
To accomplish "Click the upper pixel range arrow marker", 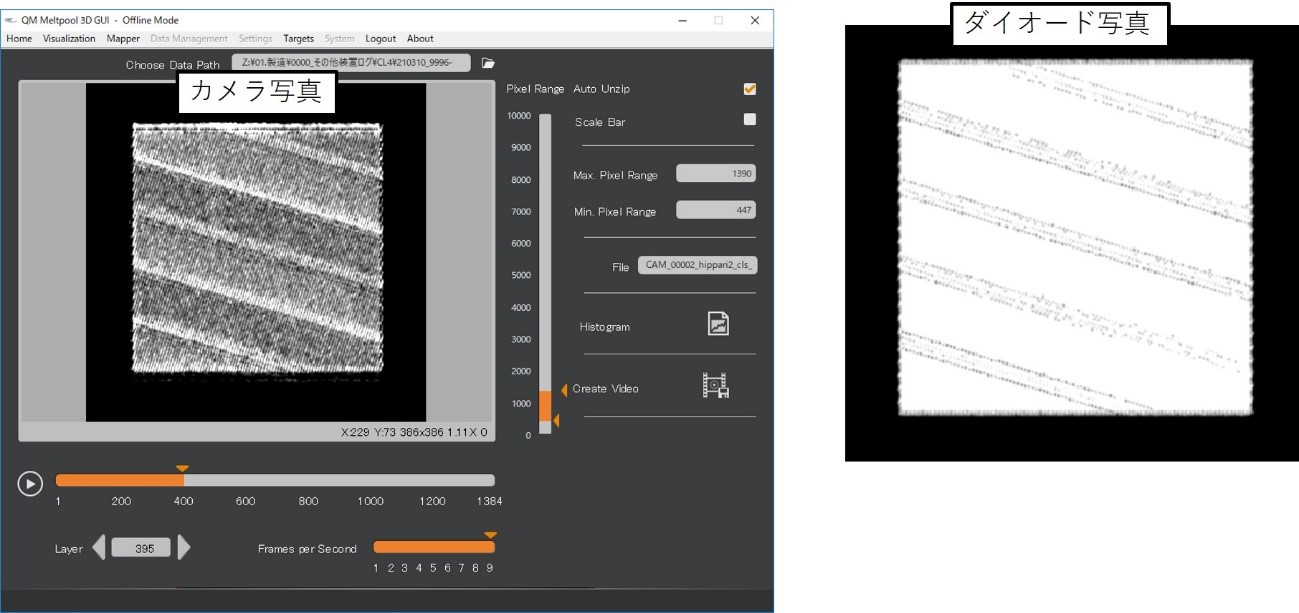I will [563, 389].
